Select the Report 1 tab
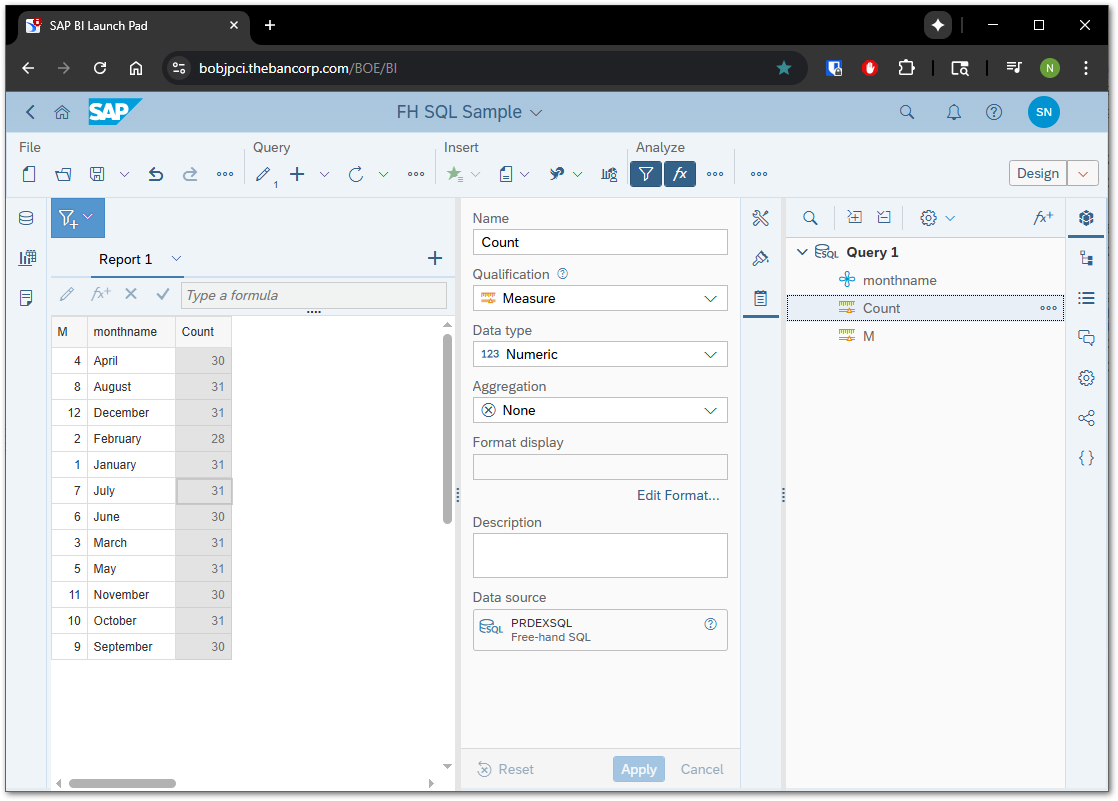 [x=126, y=259]
